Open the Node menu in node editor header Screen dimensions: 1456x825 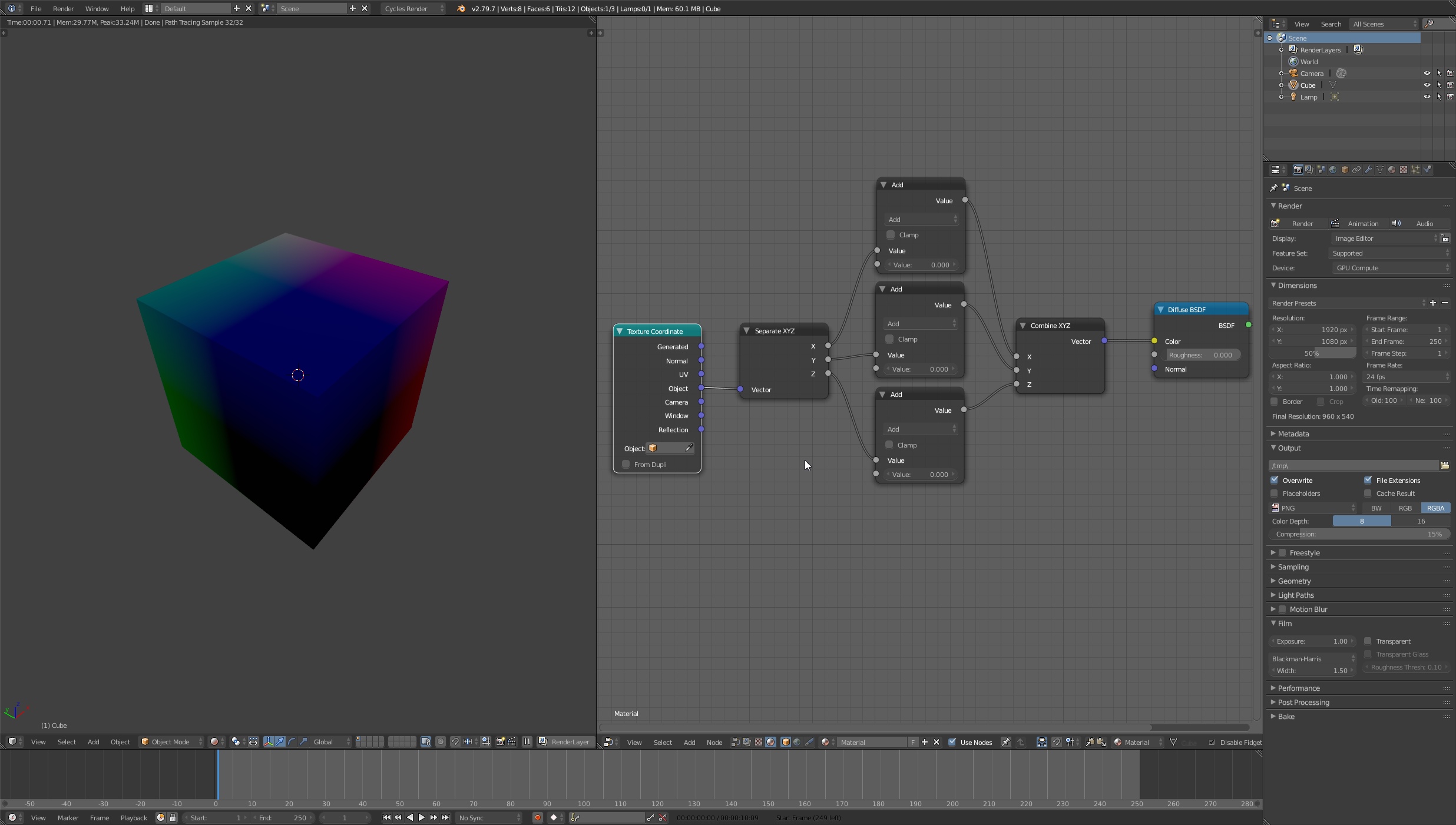[x=714, y=742]
